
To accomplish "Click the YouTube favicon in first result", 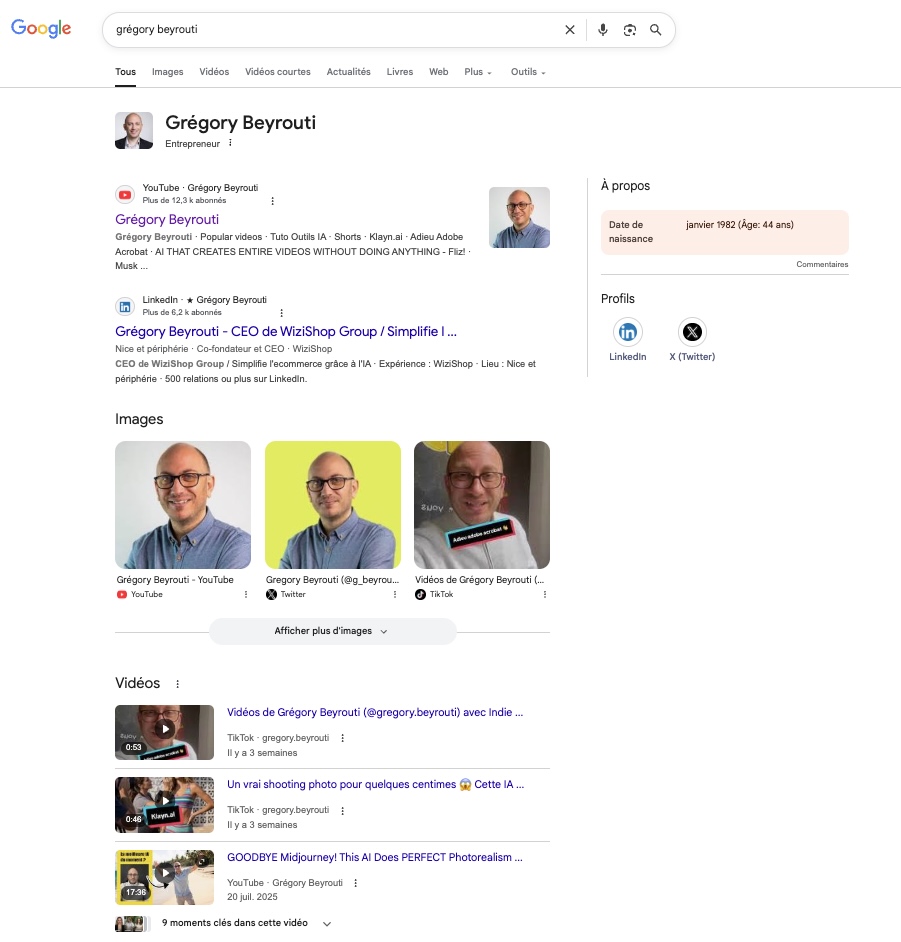I will click(125, 194).
